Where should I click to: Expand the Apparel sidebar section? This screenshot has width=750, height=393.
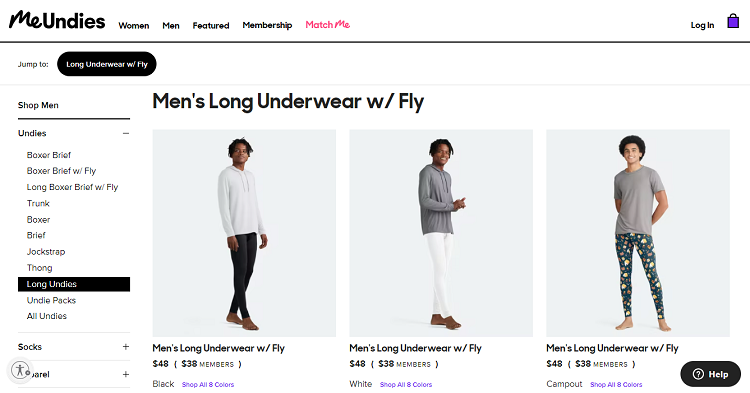coord(126,374)
